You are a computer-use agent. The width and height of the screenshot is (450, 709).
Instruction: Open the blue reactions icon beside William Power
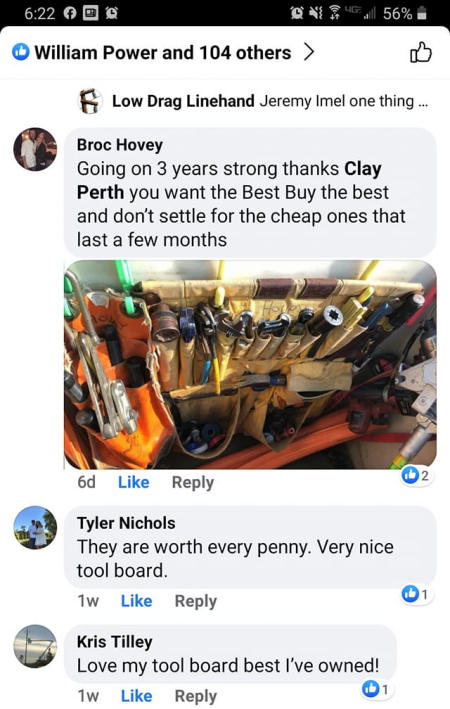tap(20, 52)
